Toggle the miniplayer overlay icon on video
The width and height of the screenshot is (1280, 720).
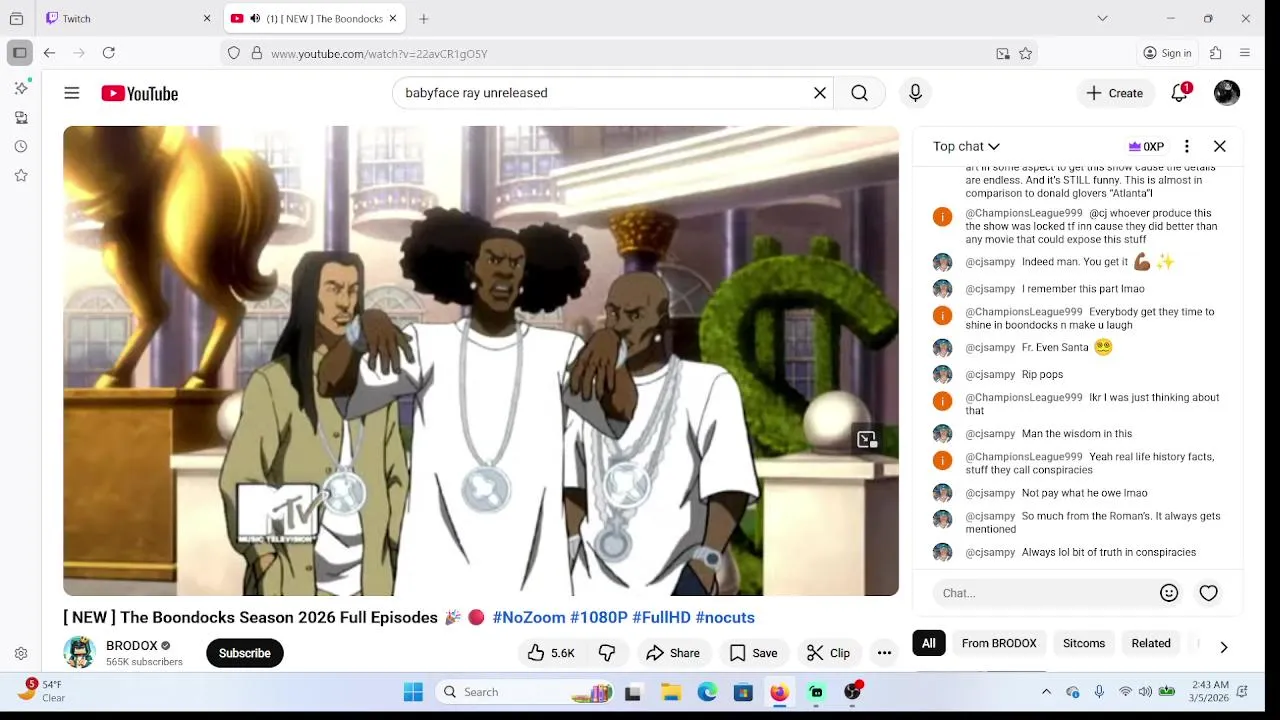click(867, 440)
